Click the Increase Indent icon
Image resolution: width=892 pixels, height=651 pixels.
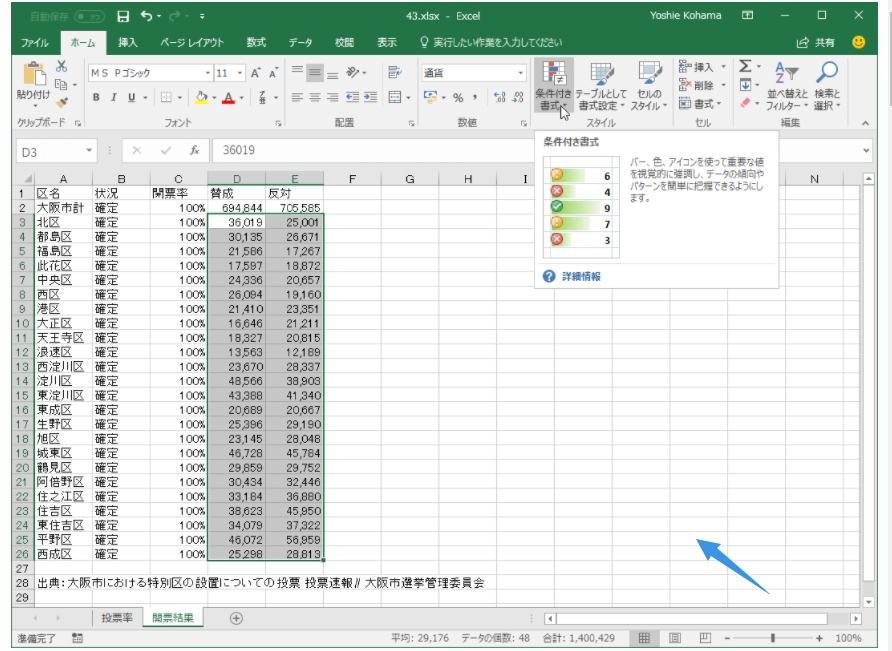pos(371,97)
